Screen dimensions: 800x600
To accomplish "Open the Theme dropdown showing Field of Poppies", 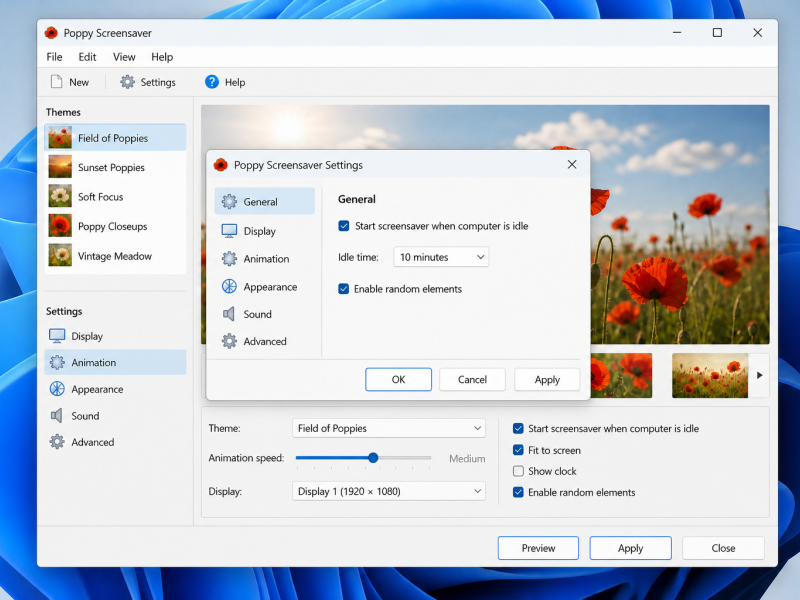I will pyautogui.click(x=388, y=428).
